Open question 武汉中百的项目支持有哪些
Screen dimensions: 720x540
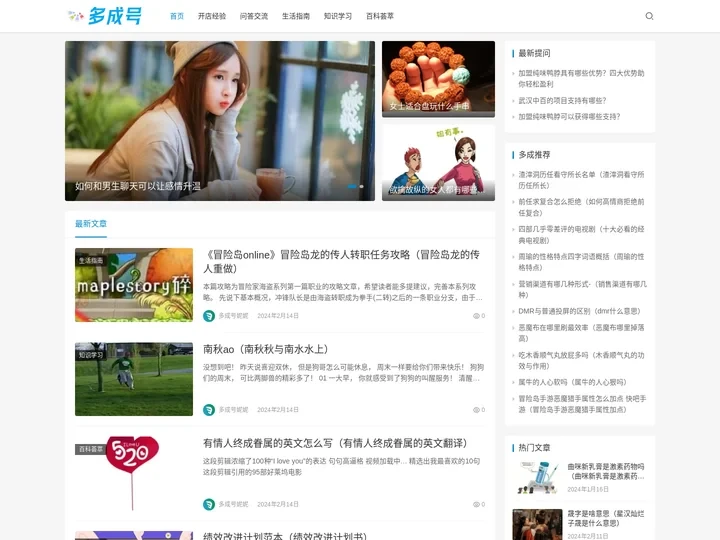click(x=562, y=101)
